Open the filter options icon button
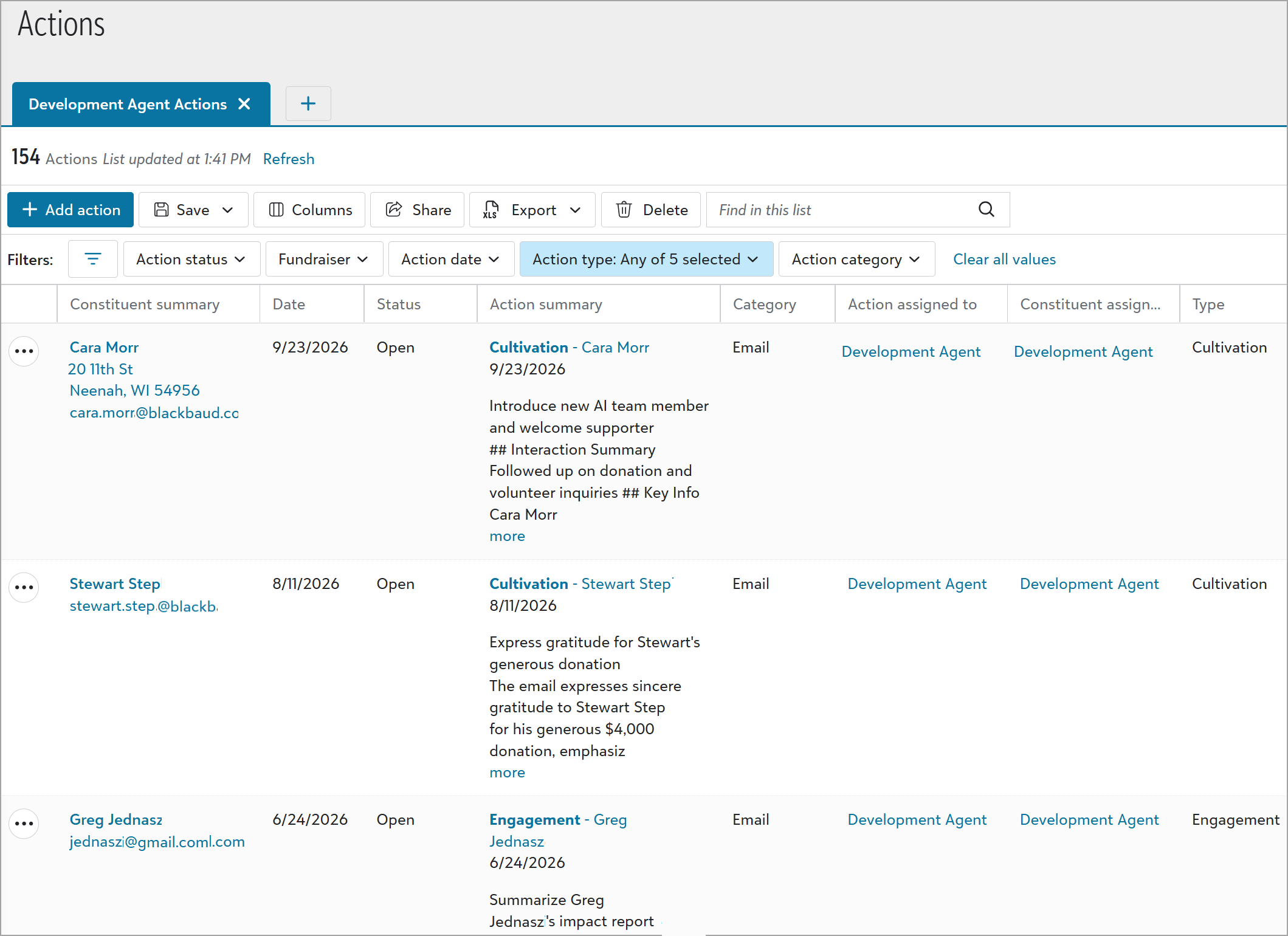The width and height of the screenshot is (1288, 936). click(x=93, y=259)
